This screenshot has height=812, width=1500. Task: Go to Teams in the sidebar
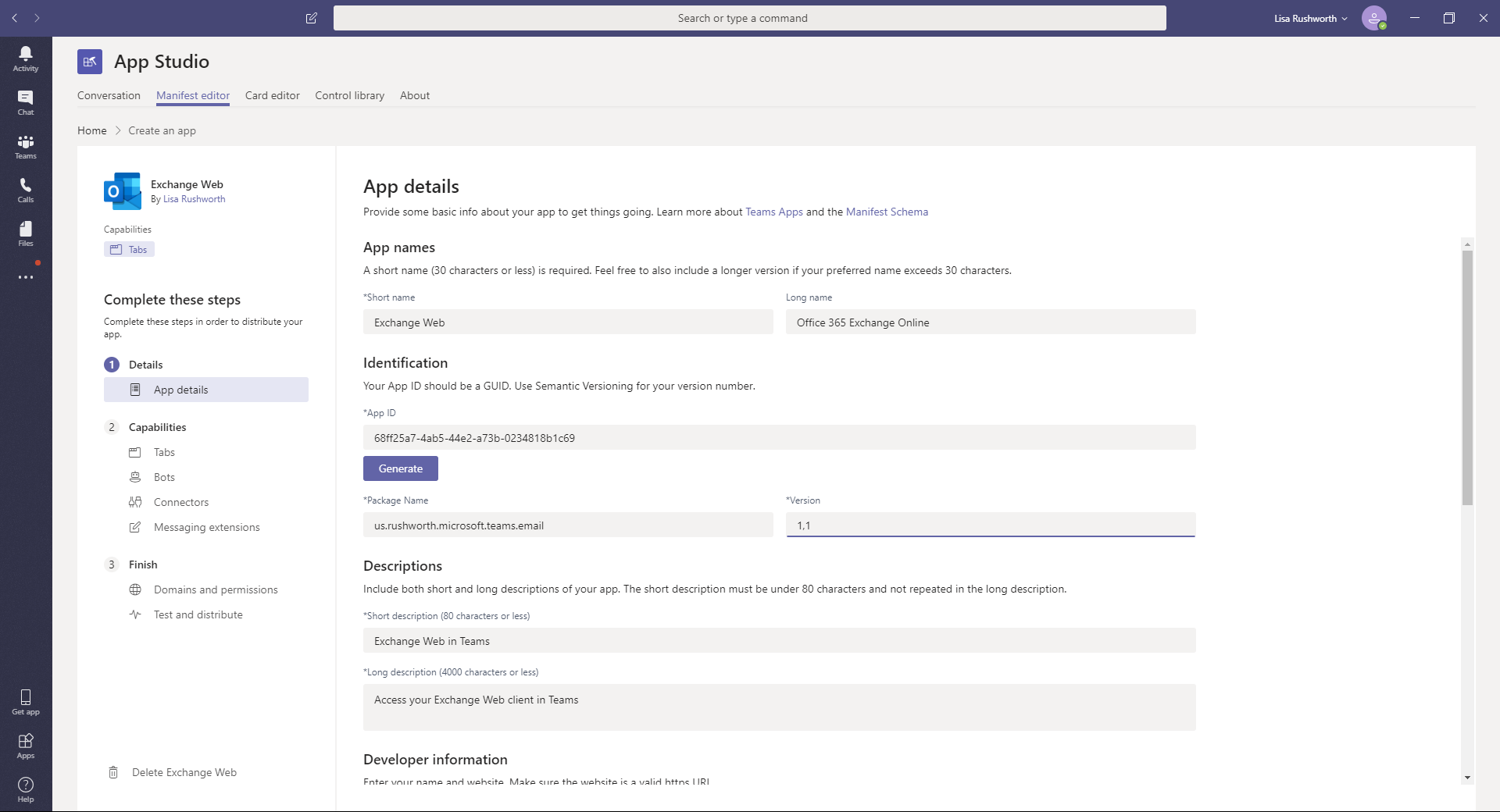[26, 146]
